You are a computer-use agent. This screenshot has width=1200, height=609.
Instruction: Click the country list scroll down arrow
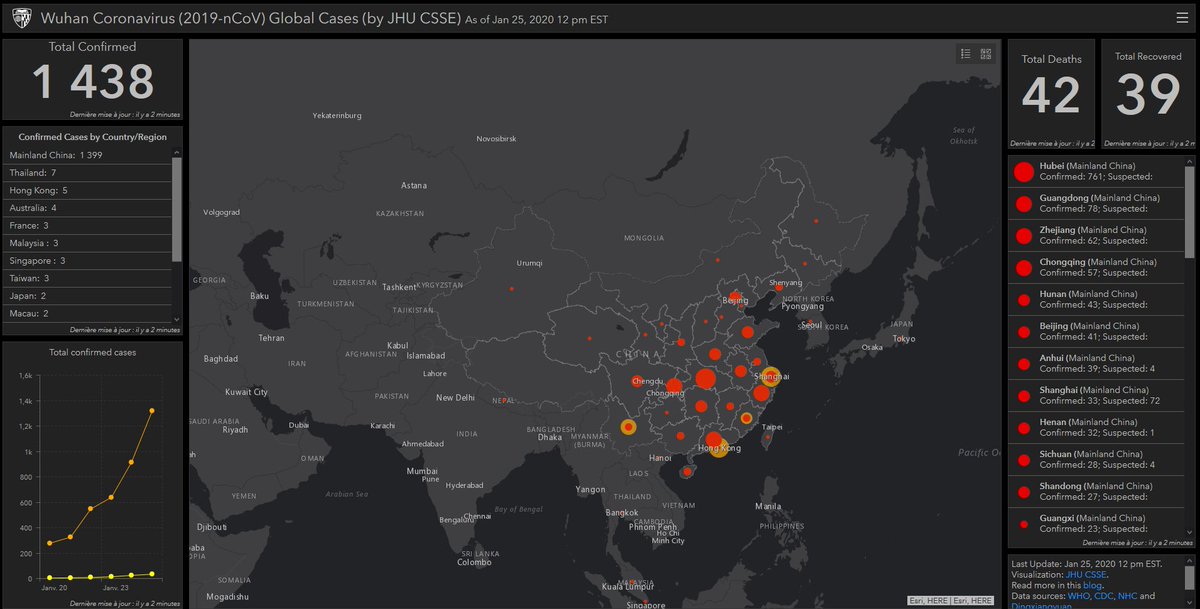click(x=177, y=319)
